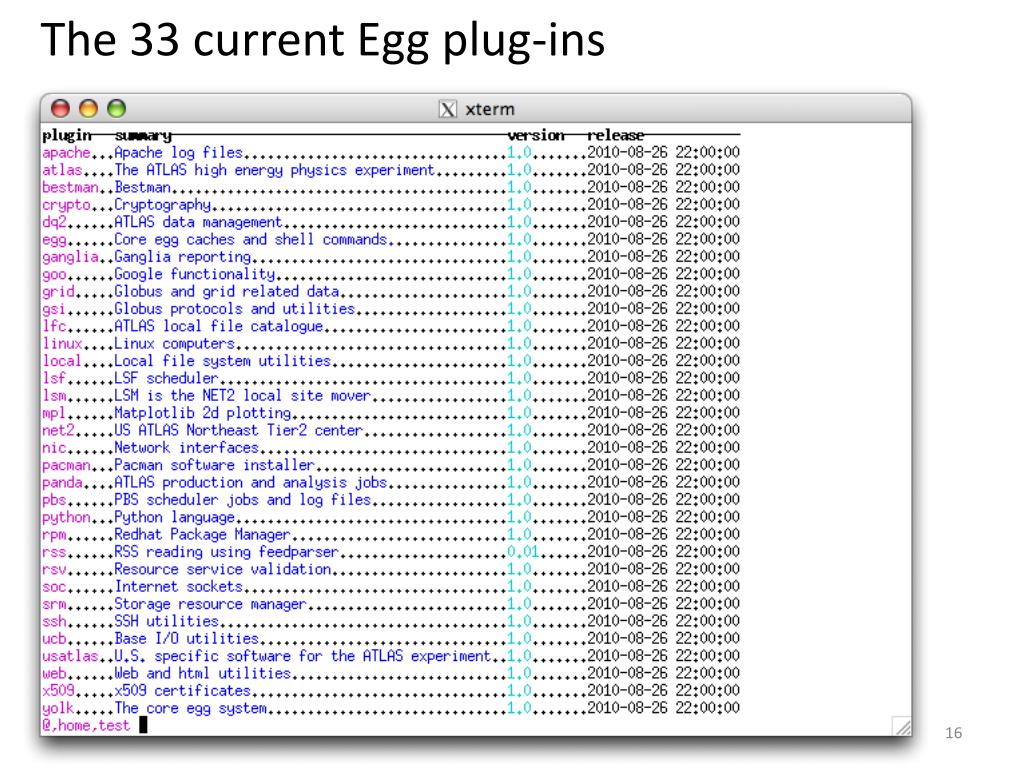The width and height of the screenshot is (1024, 768).
Task: Click the summary "Storage resource manager"
Action: (x=210, y=603)
